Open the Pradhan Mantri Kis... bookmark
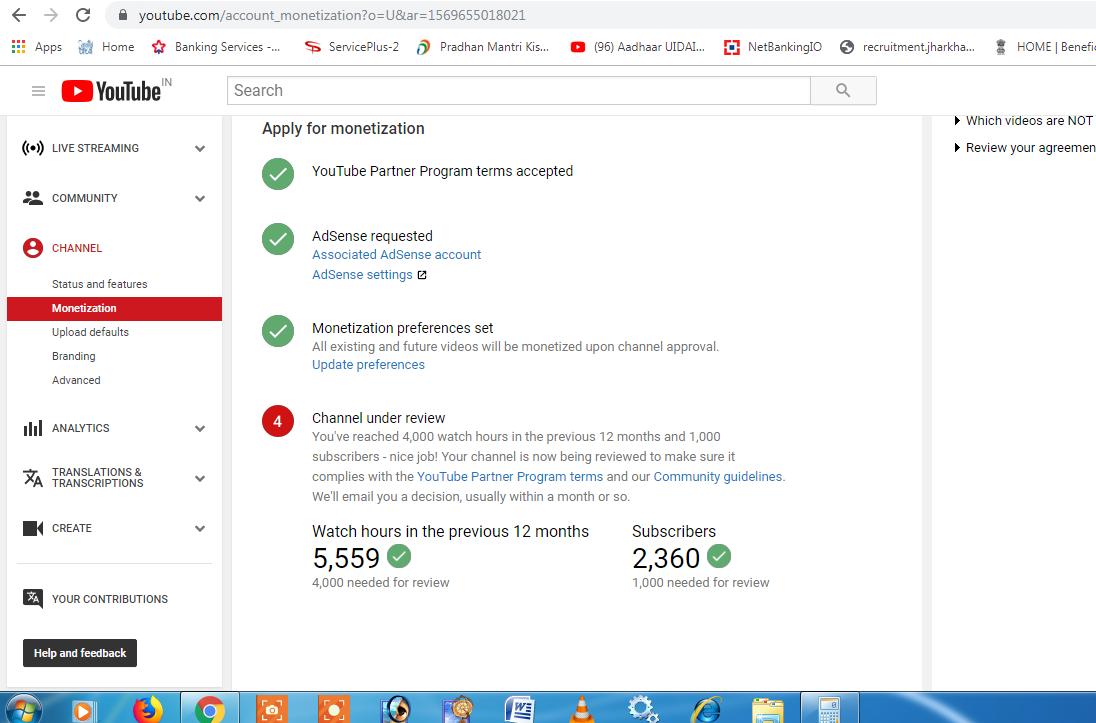The height and width of the screenshot is (723, 1096). tap(482, 47)
